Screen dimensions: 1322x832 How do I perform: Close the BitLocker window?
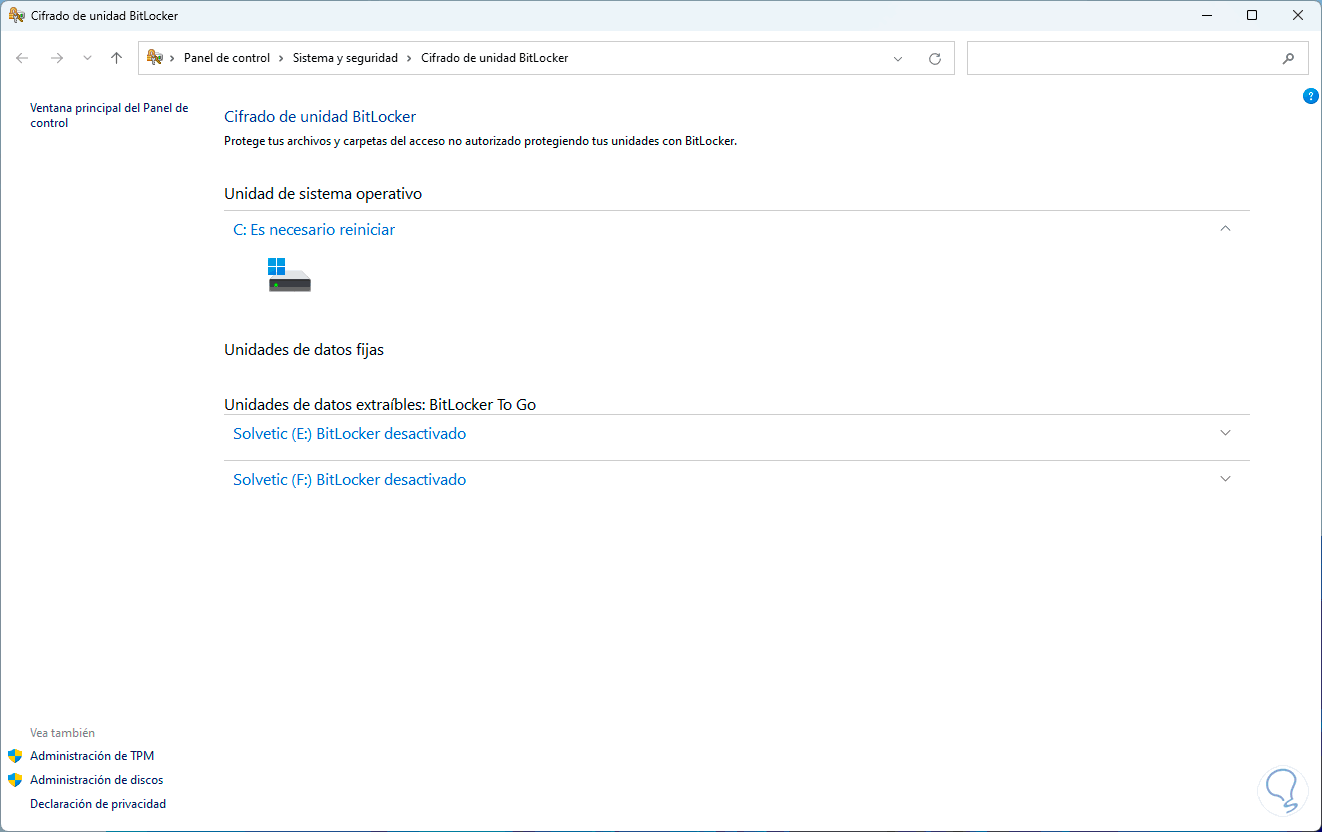click(x=1298, y=15)
